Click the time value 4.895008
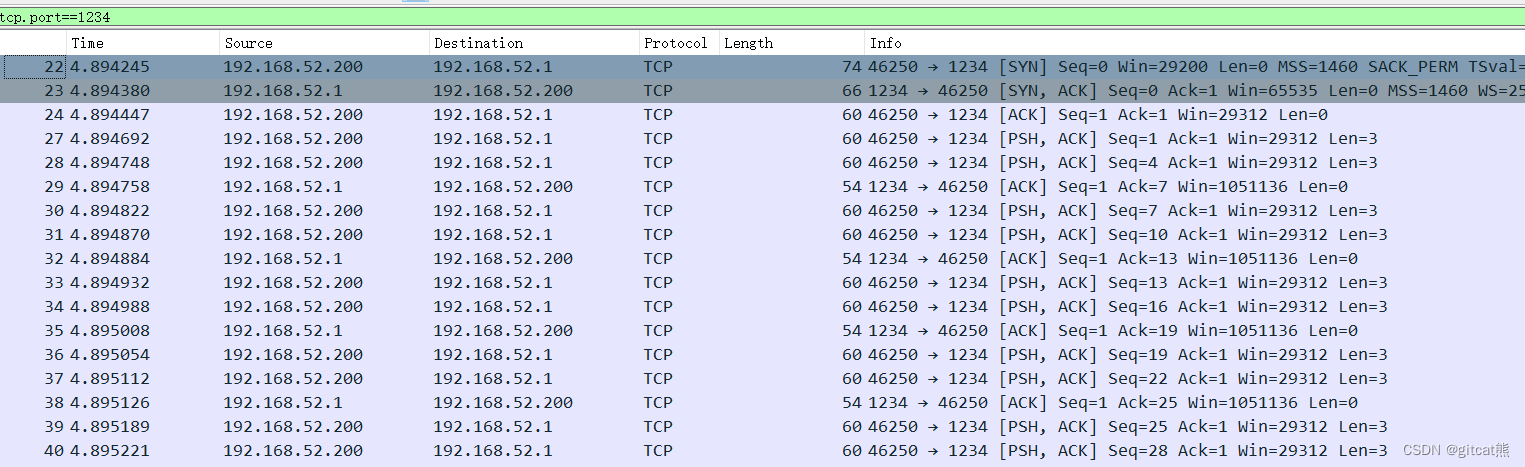The width and height of the screenshot is (1525, 467). coord(110,331)
